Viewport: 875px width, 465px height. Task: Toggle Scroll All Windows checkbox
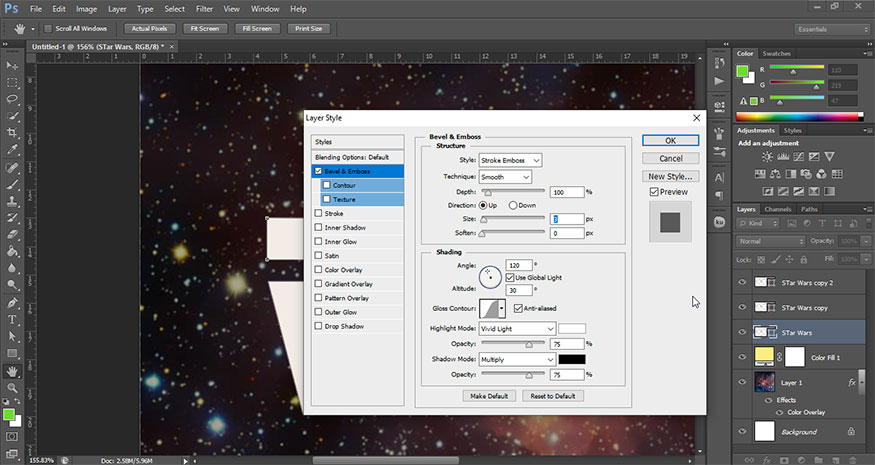coord(48,28)
